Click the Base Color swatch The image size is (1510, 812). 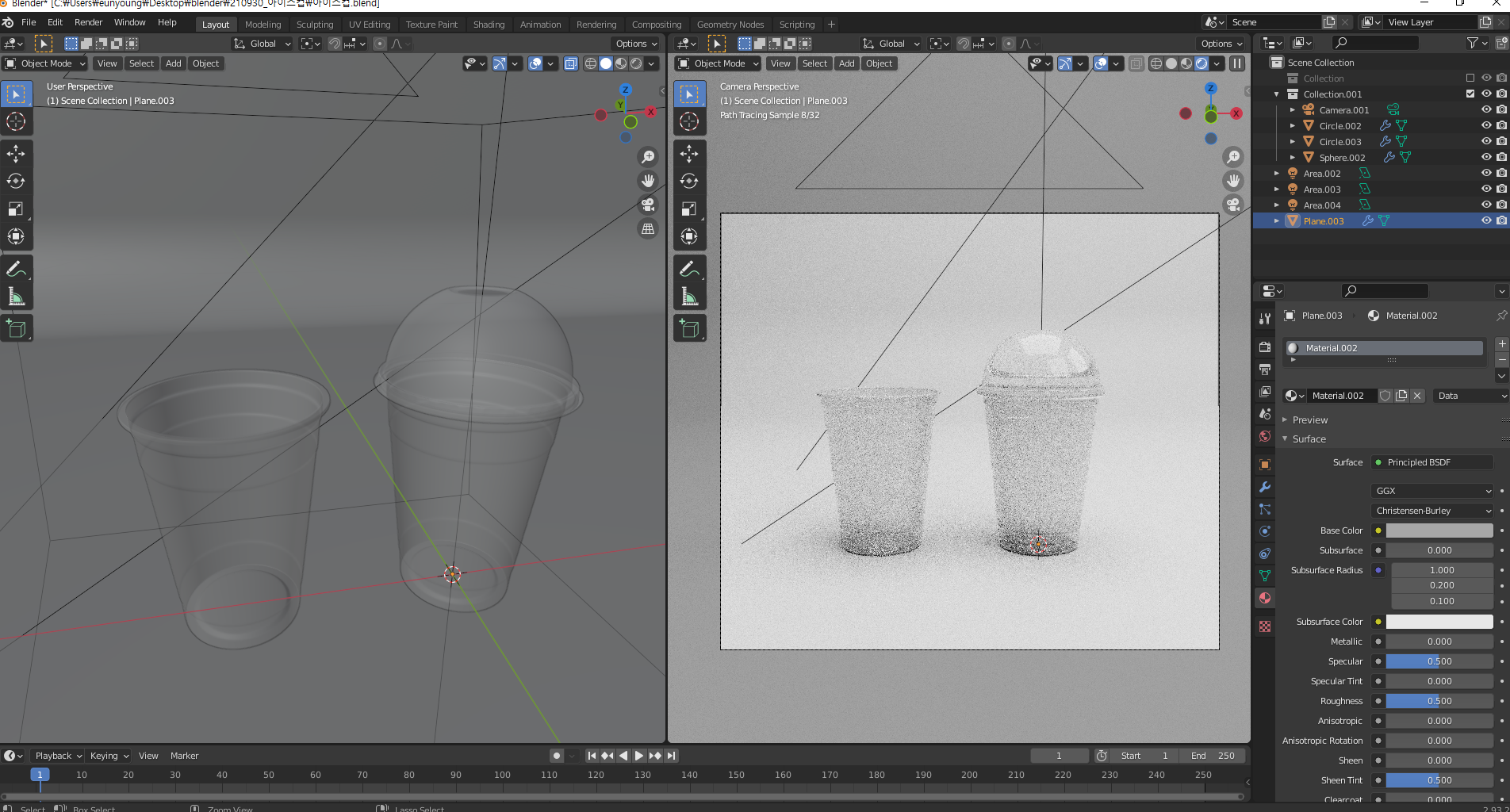coord(1439,530)
